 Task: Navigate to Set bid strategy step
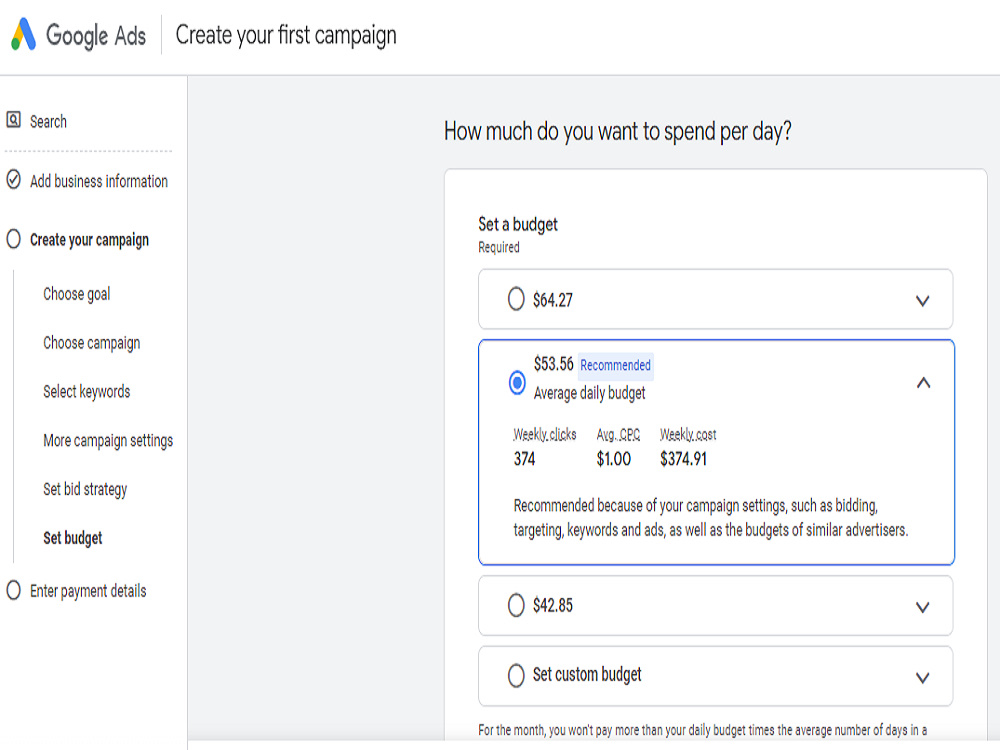pyautogui.click(x=85, y=489)
